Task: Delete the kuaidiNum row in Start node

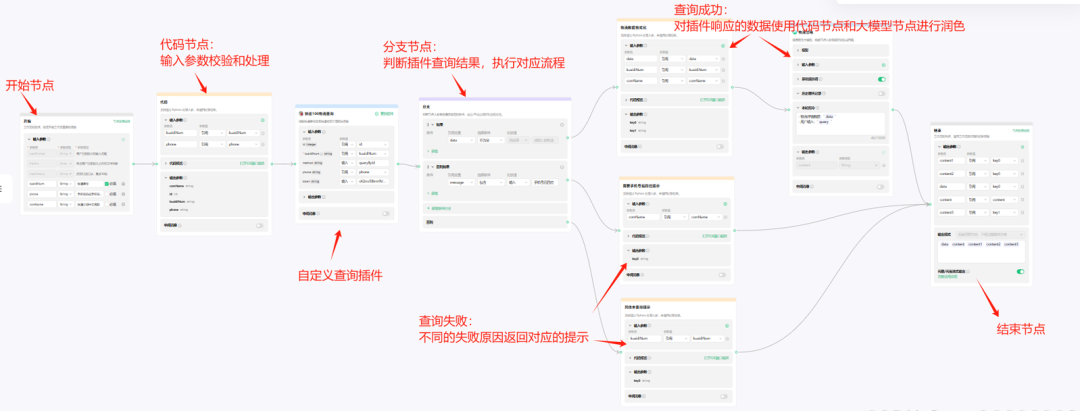Action: [x=123, y=184]
